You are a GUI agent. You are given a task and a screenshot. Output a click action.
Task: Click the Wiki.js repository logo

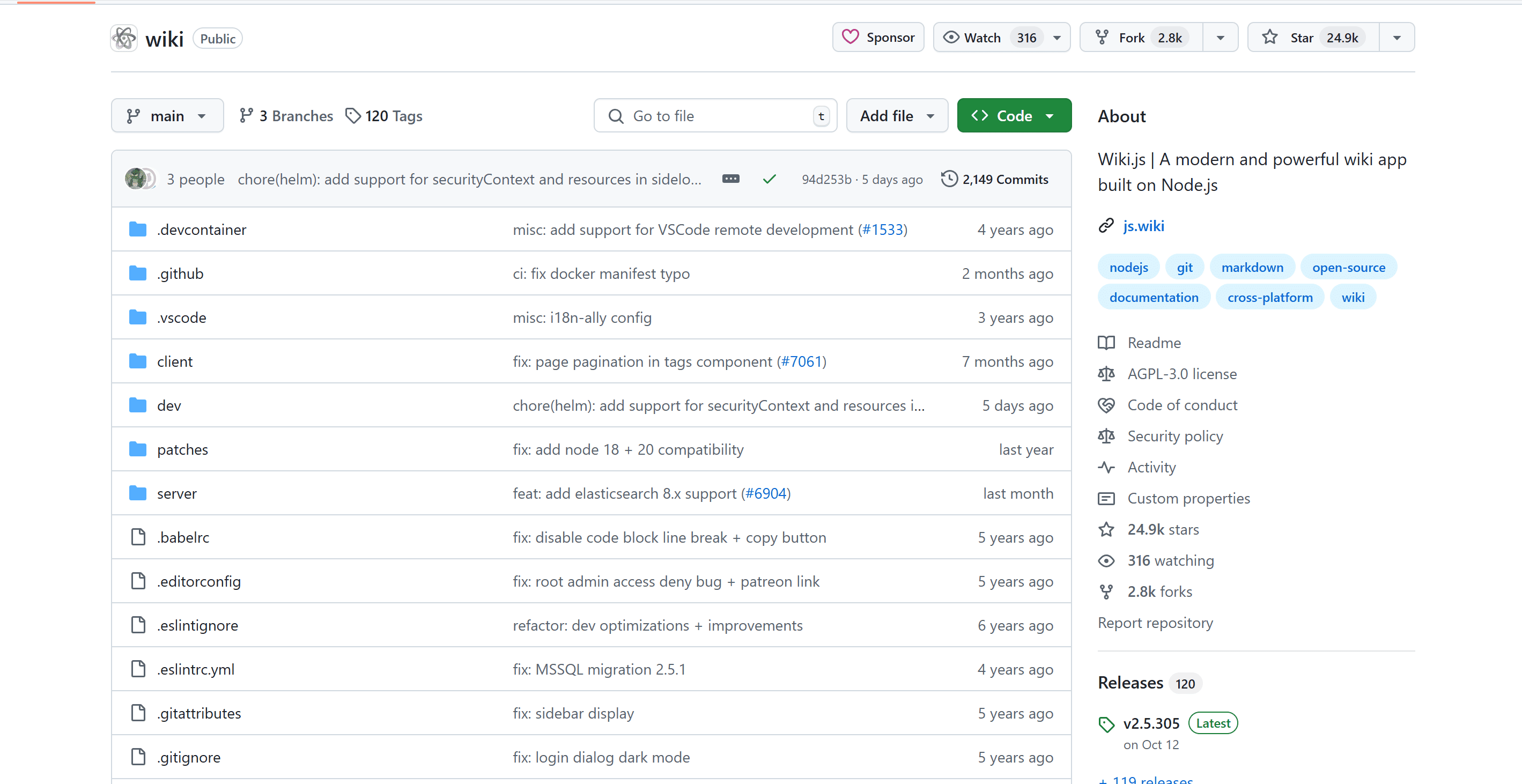[x=123, y=37]
